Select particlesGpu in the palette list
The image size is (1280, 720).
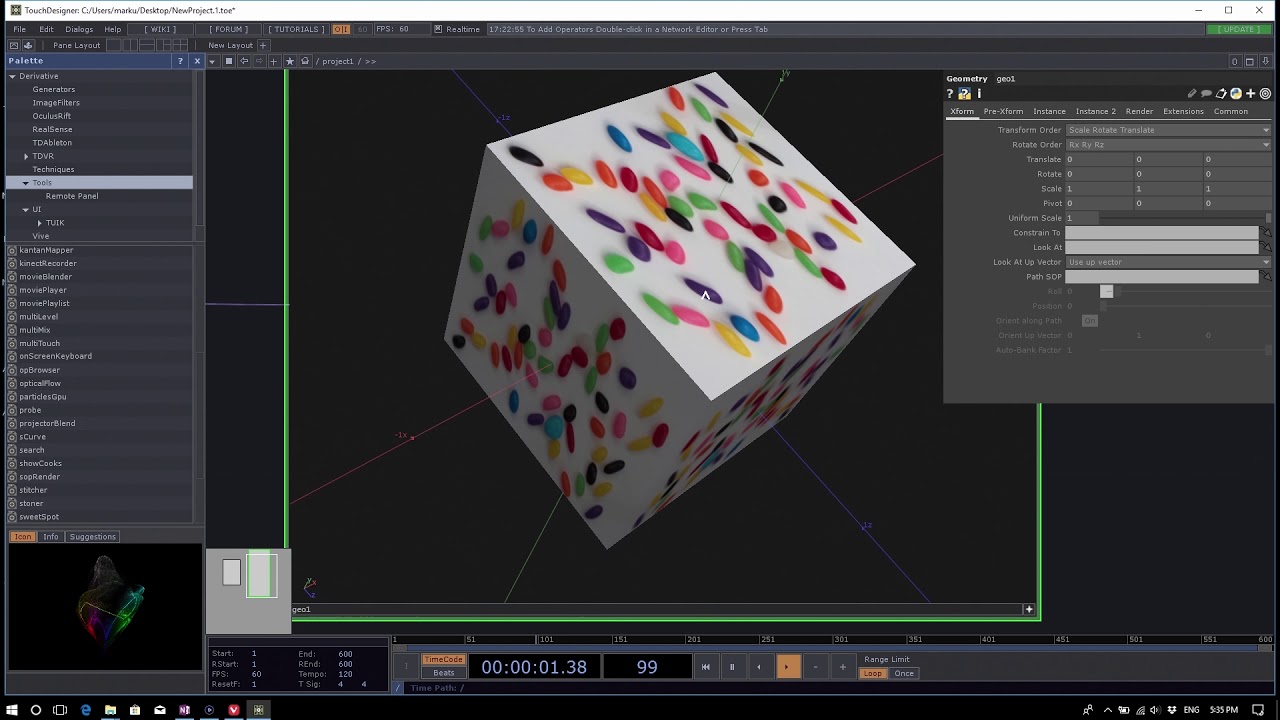pyautogui.click(x=43, y=397)
